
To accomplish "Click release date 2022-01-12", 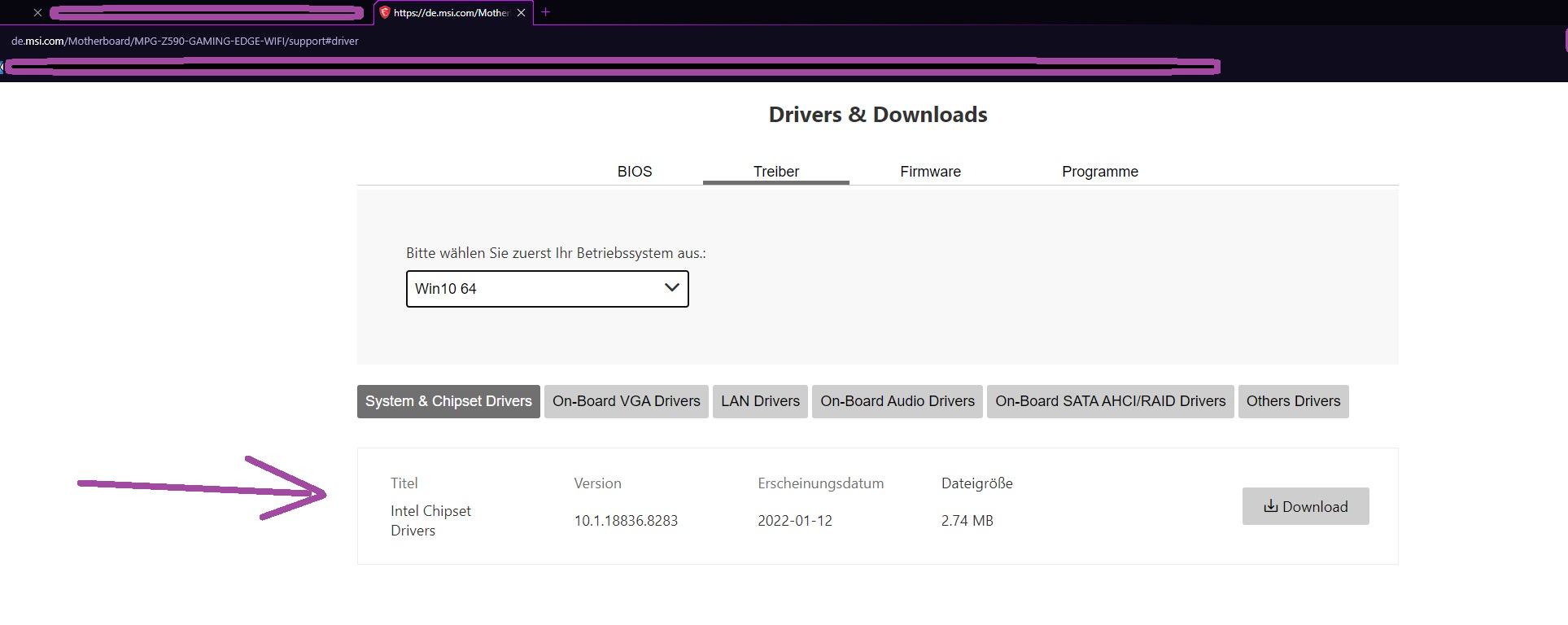I will click(x=795, y=521).
